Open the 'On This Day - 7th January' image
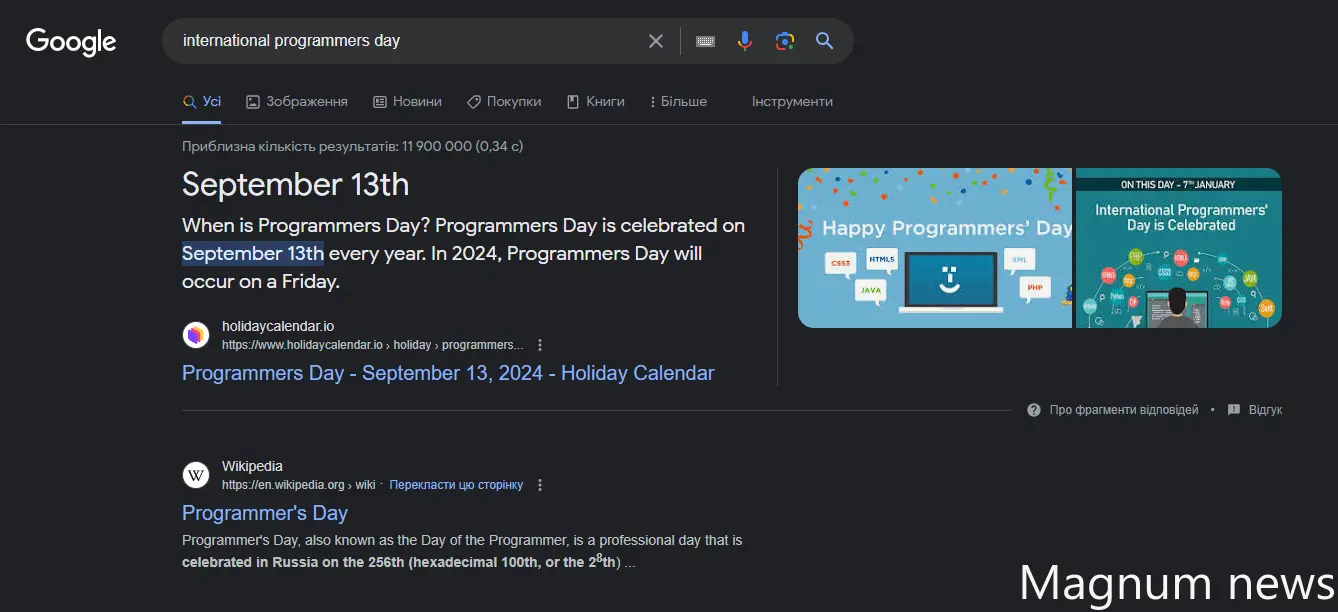The height and width of the screenshot is (612, 1338). [1179, 248]
